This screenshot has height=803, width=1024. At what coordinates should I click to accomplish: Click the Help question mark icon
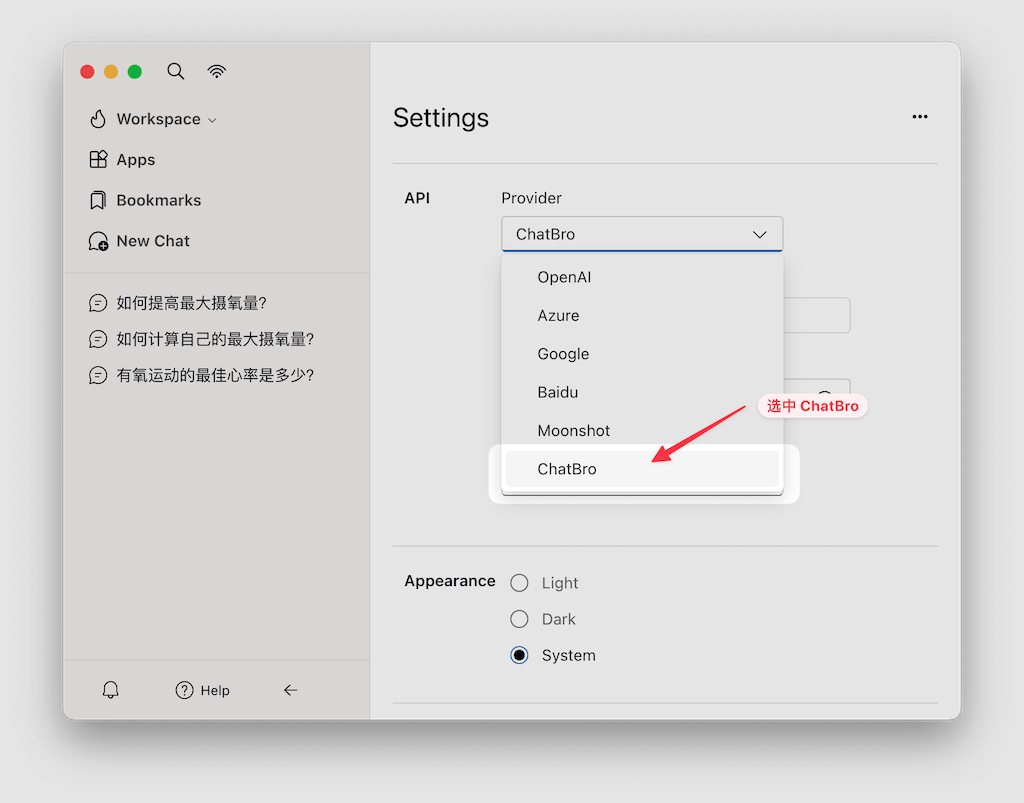(184, 690)
